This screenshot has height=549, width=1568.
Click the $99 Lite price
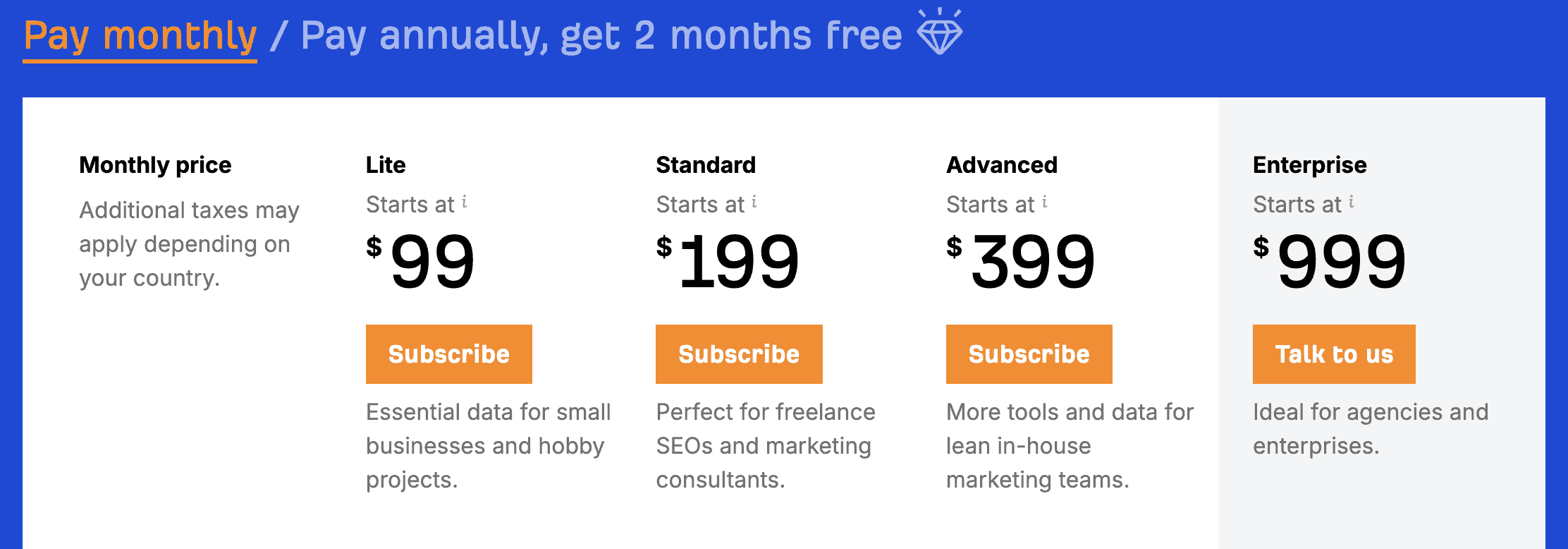422,262
